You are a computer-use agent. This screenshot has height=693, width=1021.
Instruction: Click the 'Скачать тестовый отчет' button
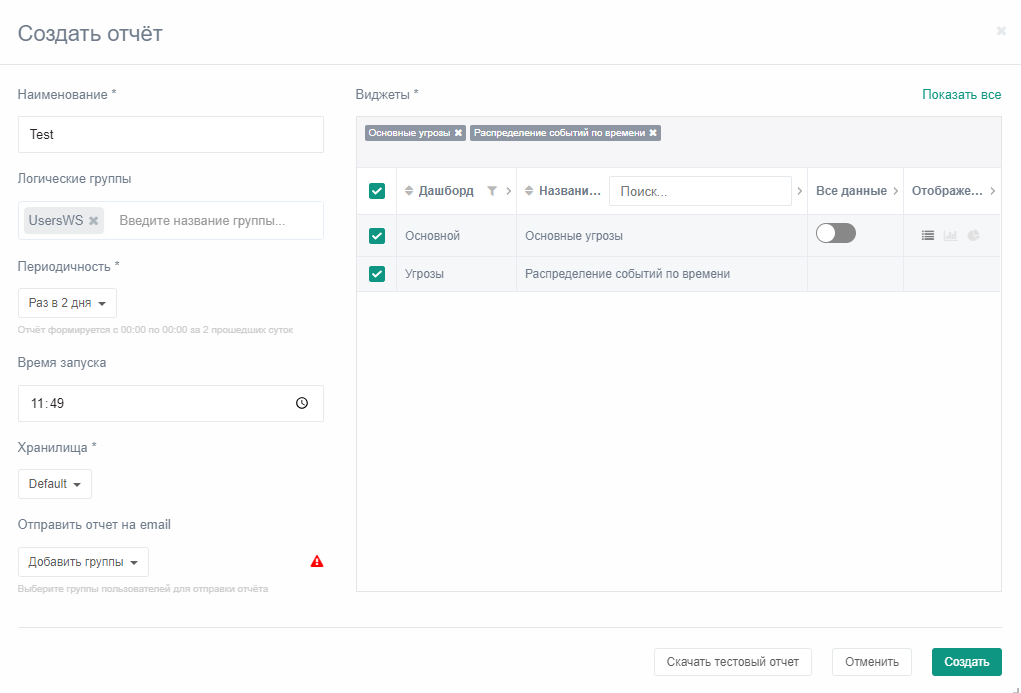point(732,662)
